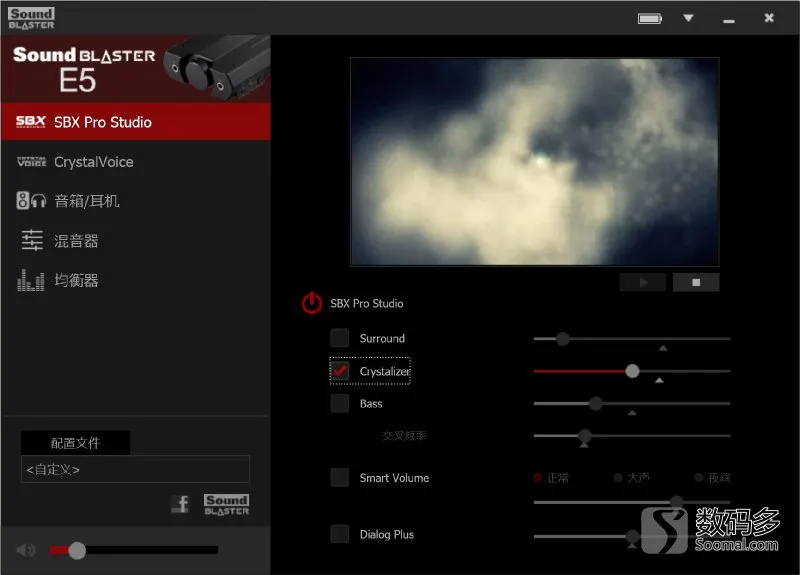The width and height of the screenshot is (800, 575).
Task: Adjust the Surround level slider
Action: [x=632, y=338]
